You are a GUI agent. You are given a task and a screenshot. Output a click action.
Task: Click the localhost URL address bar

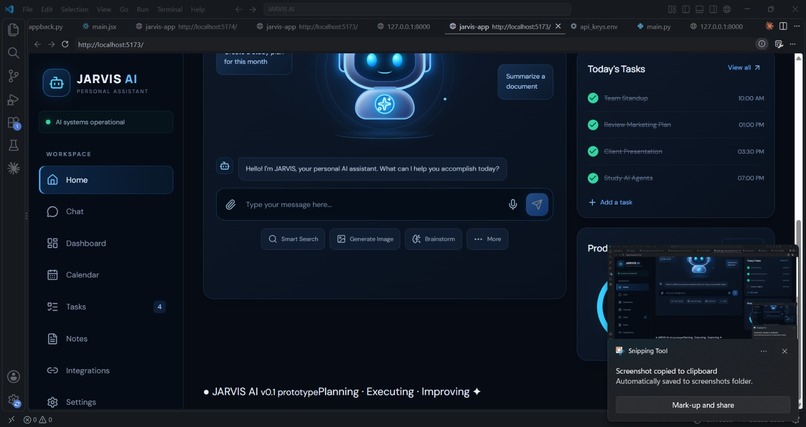[x=414, y=45]
